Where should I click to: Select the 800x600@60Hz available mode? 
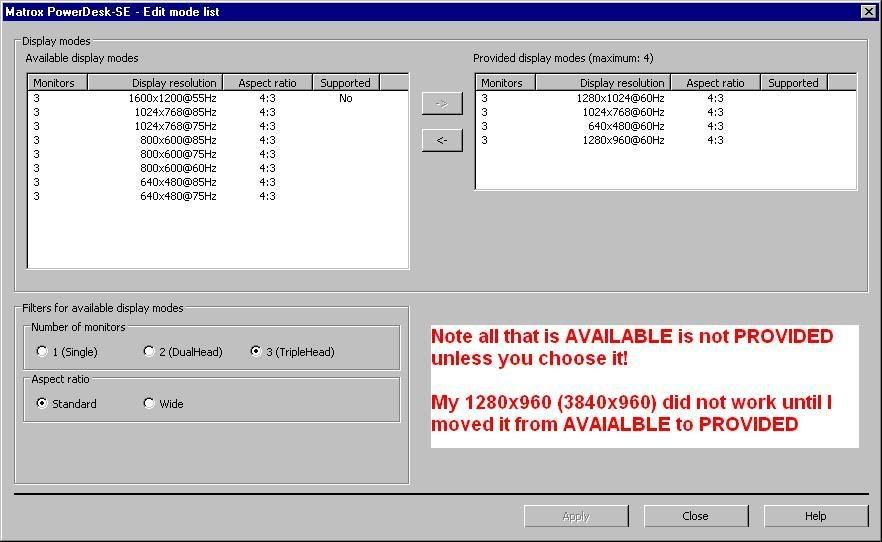pos(218,168)
